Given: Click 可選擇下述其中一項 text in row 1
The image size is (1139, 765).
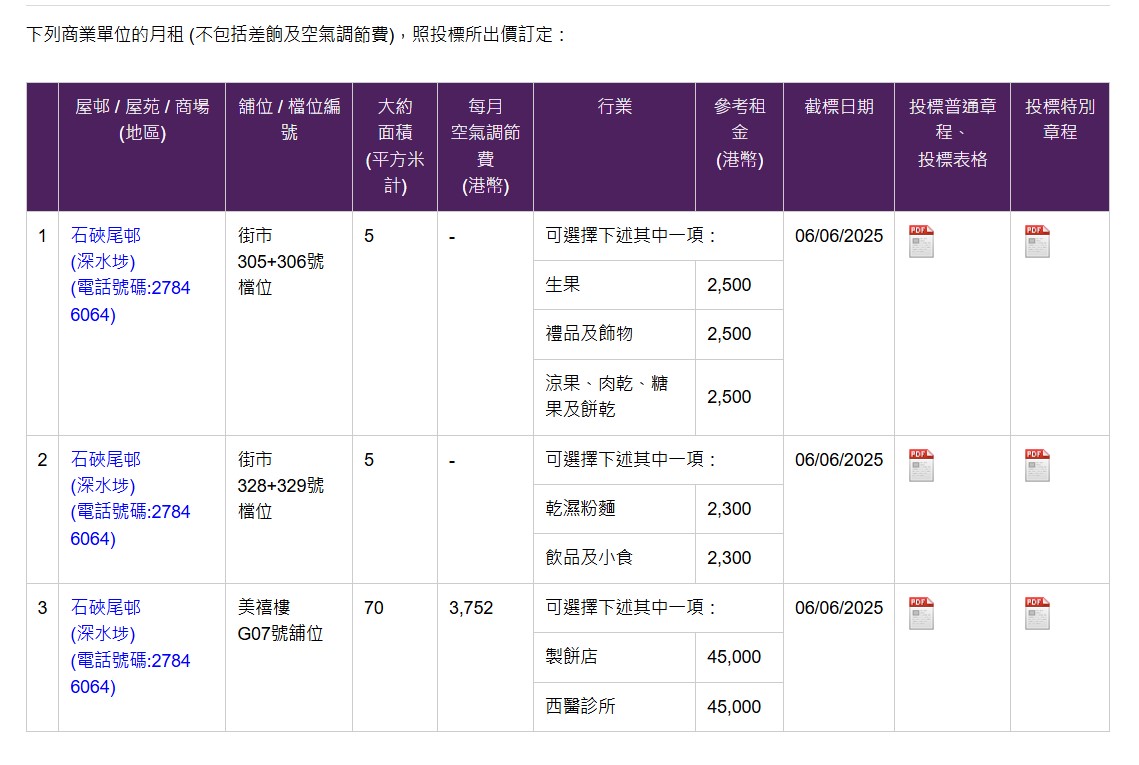Looking at the screenshot, I should click(x=631, y=235).
